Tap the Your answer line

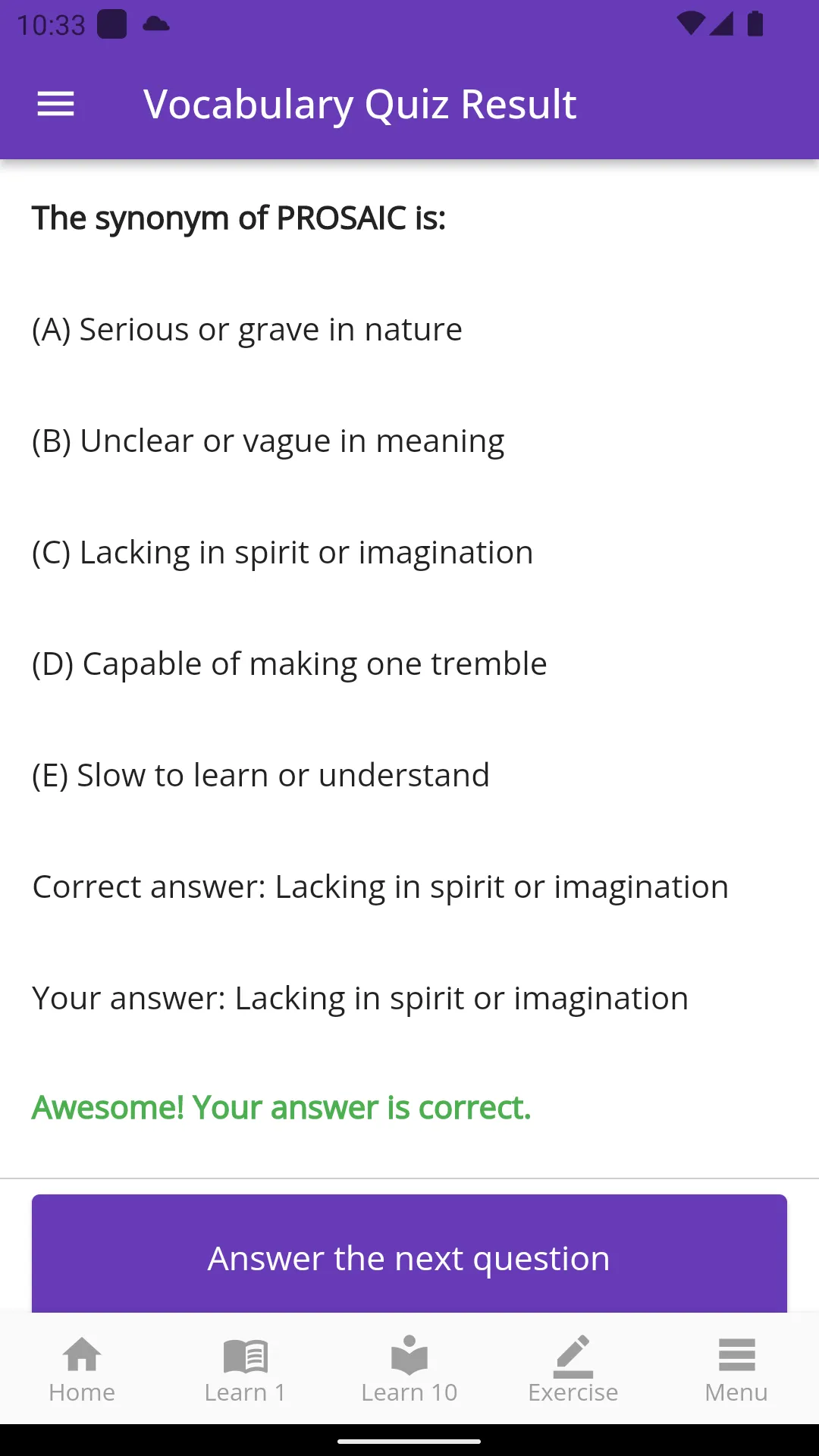(x=360, y=999)
